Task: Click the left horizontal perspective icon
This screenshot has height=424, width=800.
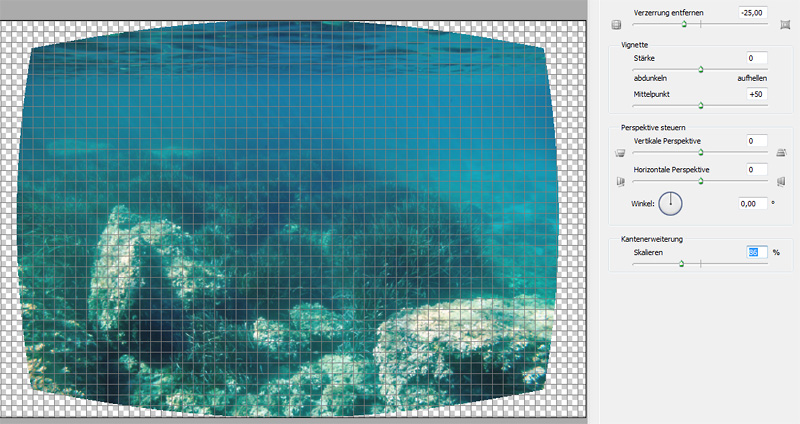Action: tap(620, 181)
